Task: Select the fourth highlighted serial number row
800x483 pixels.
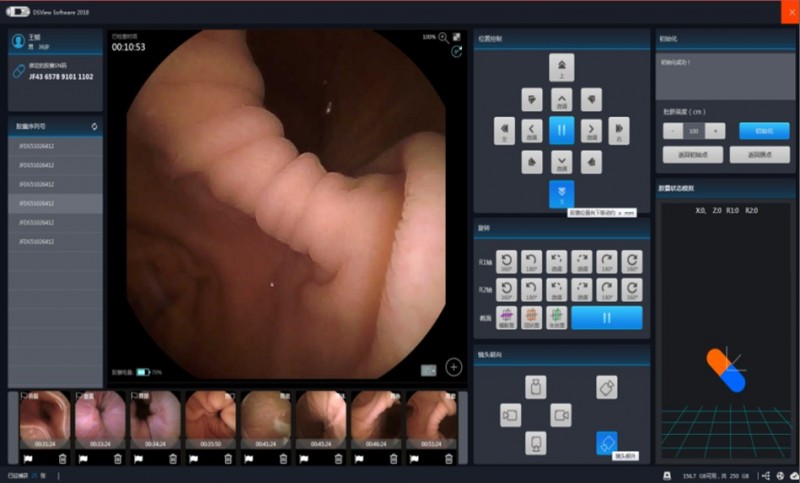Action: tap(55, 203)
